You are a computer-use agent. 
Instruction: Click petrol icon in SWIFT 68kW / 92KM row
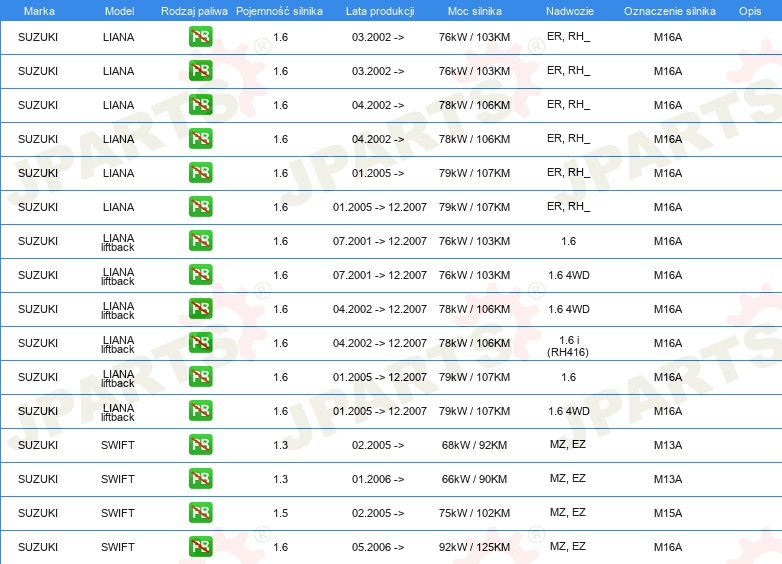(200, 444)
